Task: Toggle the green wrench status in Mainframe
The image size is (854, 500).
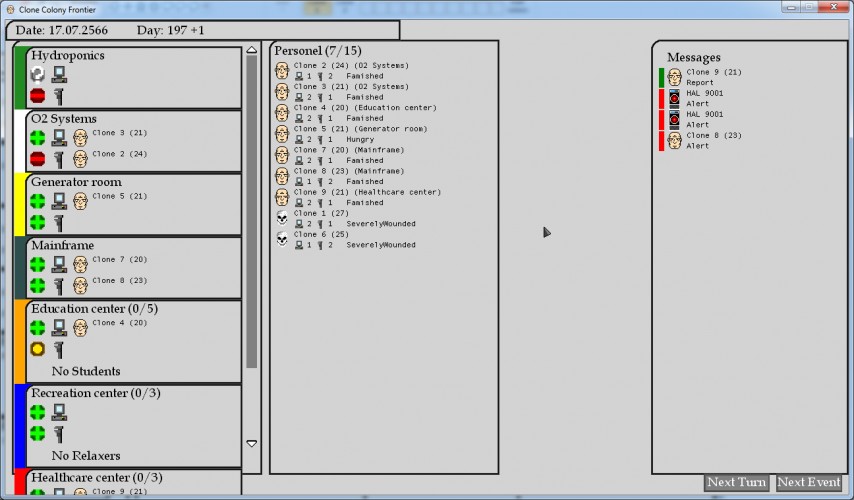Action: 38,286
